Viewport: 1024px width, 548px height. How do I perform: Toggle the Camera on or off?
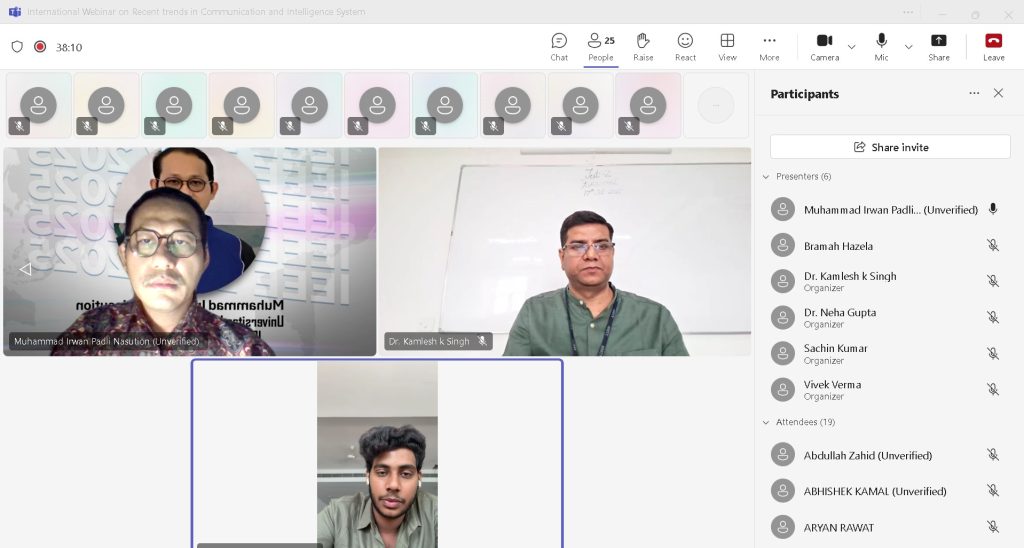(824, 46)
